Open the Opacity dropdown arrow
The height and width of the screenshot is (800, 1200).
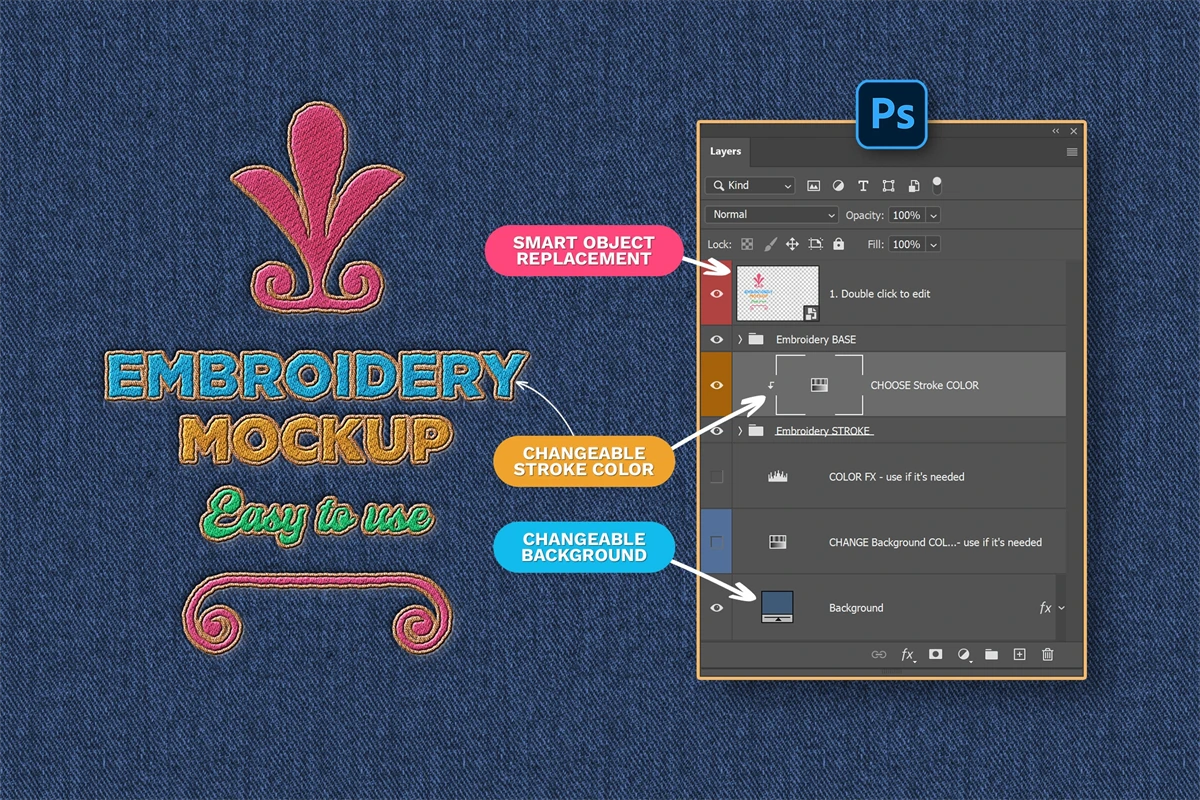coord(933,215)
